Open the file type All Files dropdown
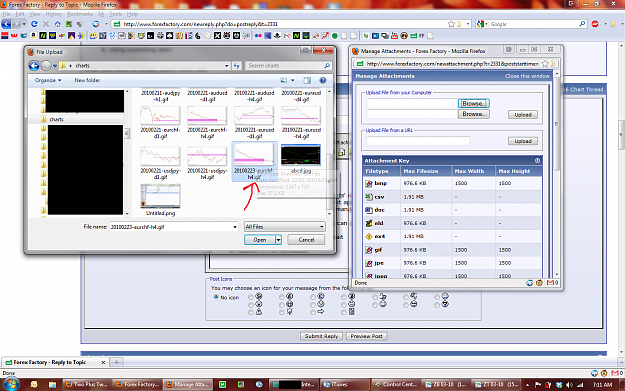Image resolution: width=625 pixels, height=391 pixels. pos(285,227)
